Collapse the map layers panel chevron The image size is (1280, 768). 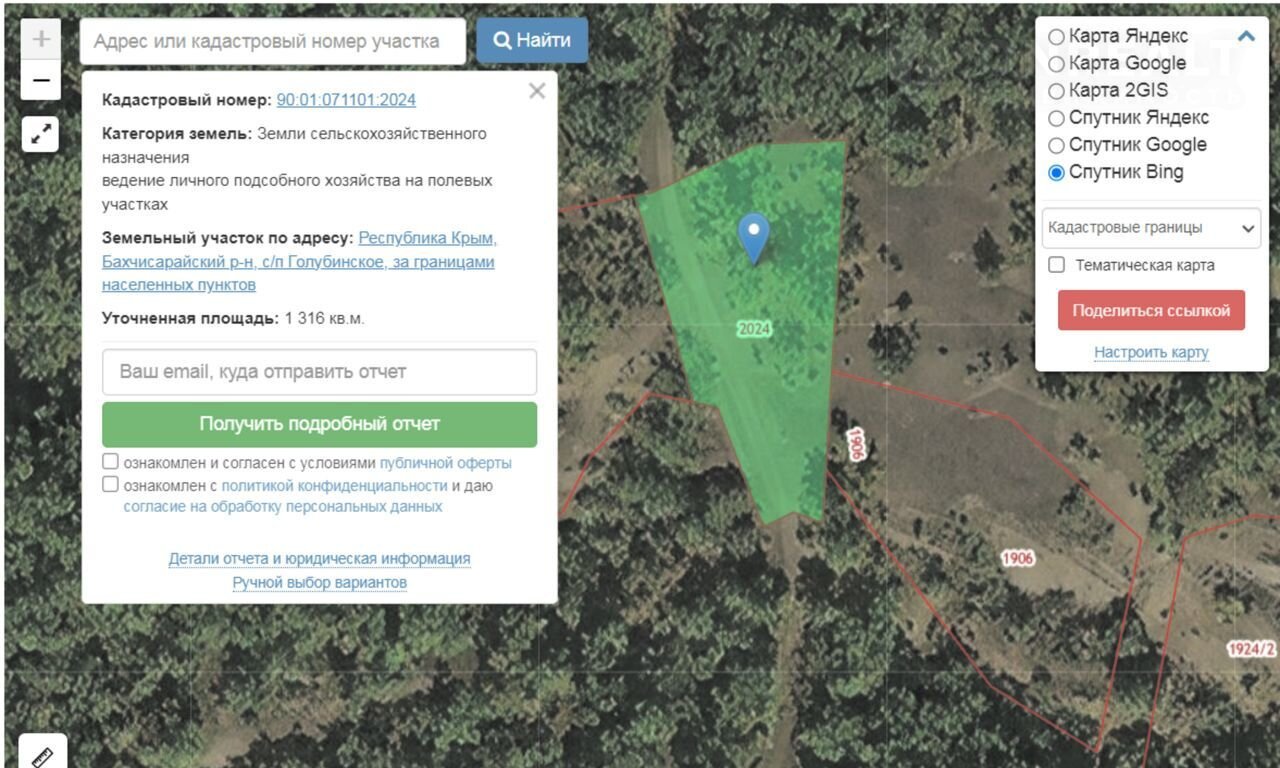coord(1246,36)
